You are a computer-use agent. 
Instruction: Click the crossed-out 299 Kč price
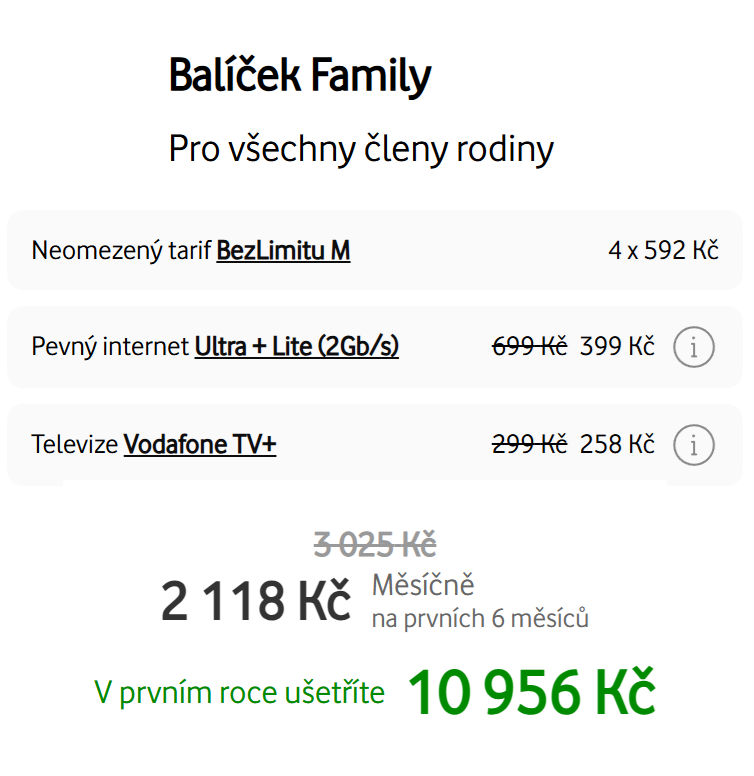[530, 445]
